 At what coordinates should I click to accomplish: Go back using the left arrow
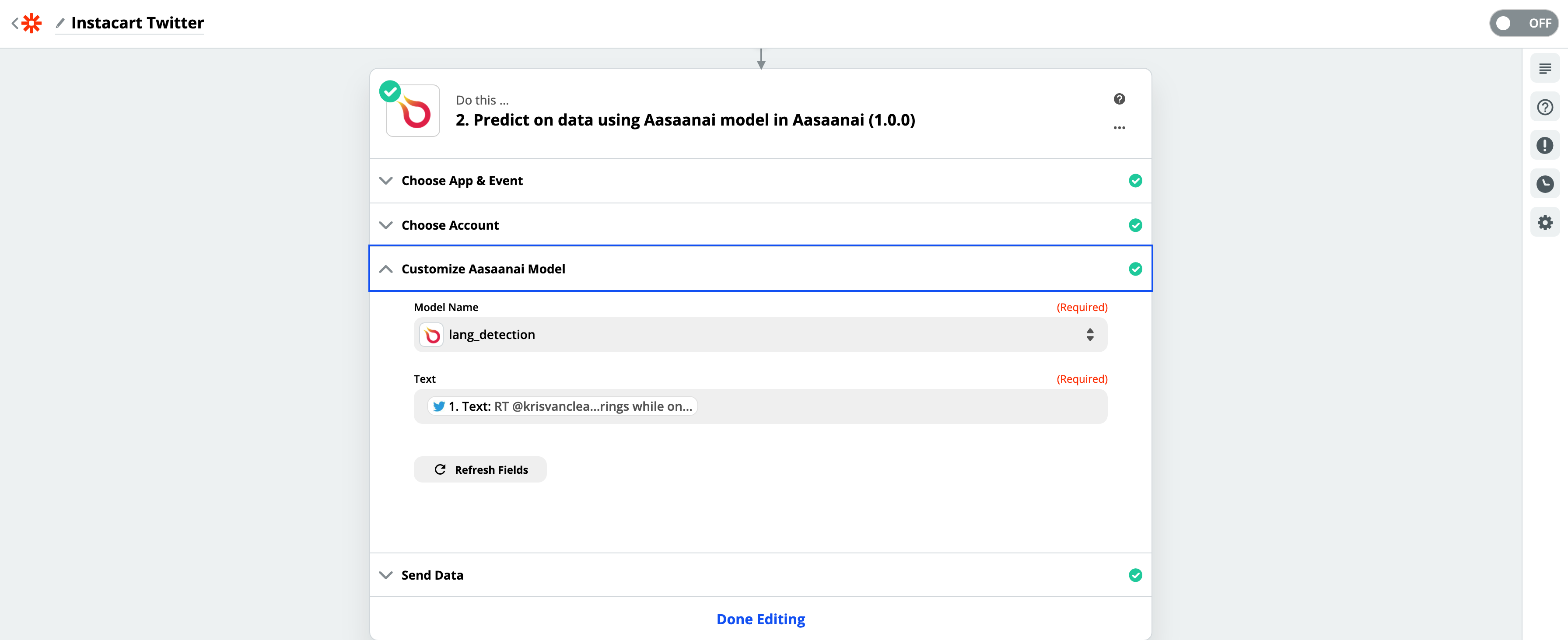coord(14,23)
